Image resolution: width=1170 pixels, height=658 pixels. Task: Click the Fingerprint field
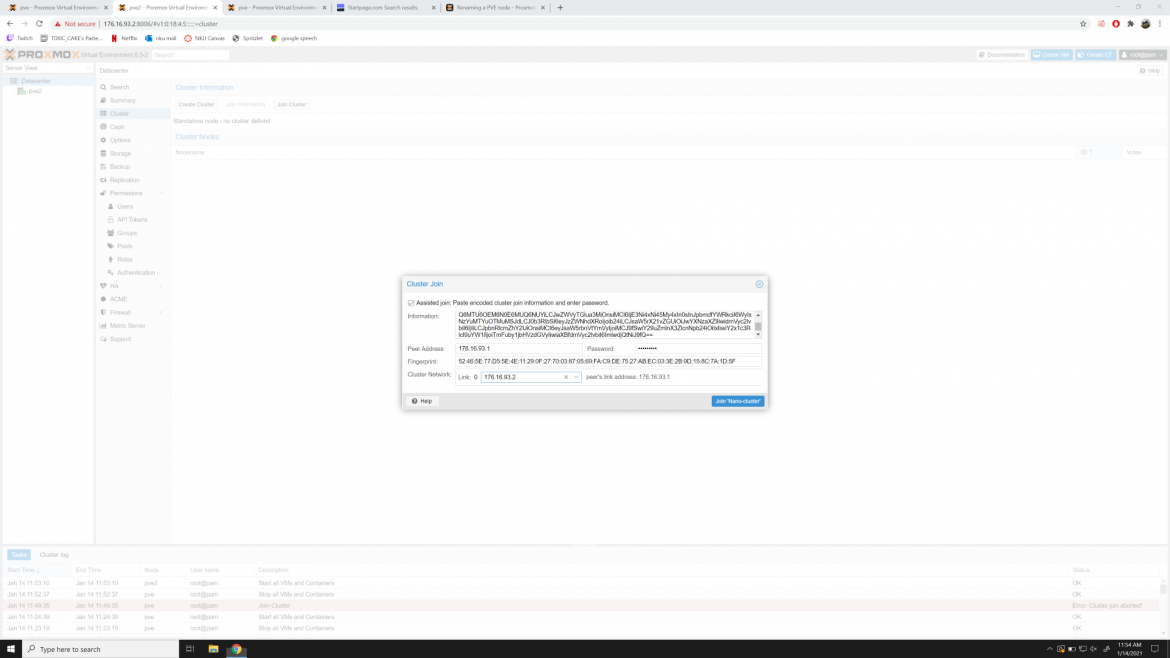608,361
